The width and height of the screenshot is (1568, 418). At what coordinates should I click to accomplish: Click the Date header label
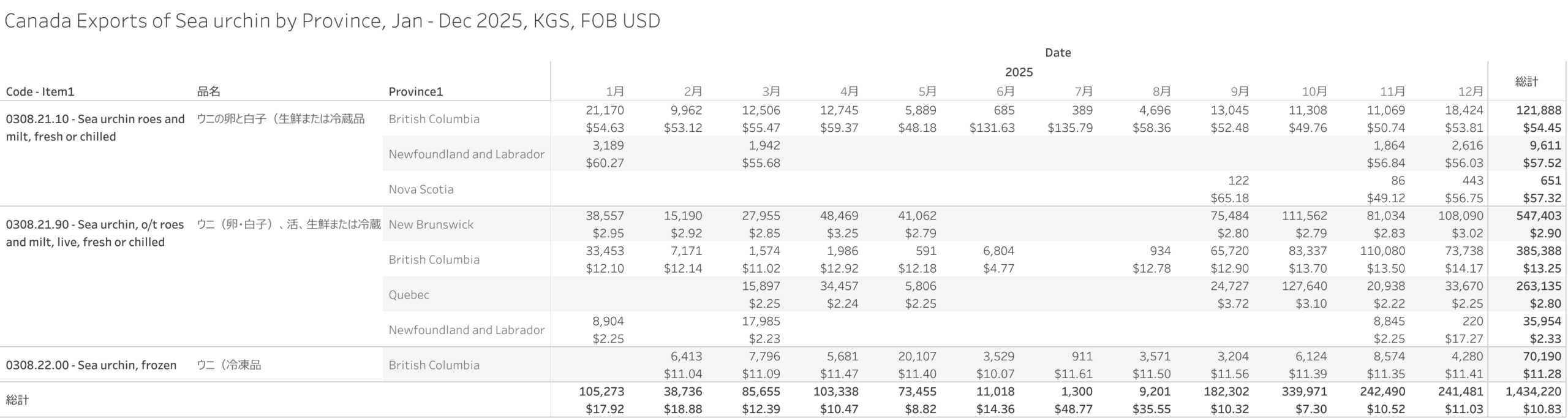(x=1057, y=53)
